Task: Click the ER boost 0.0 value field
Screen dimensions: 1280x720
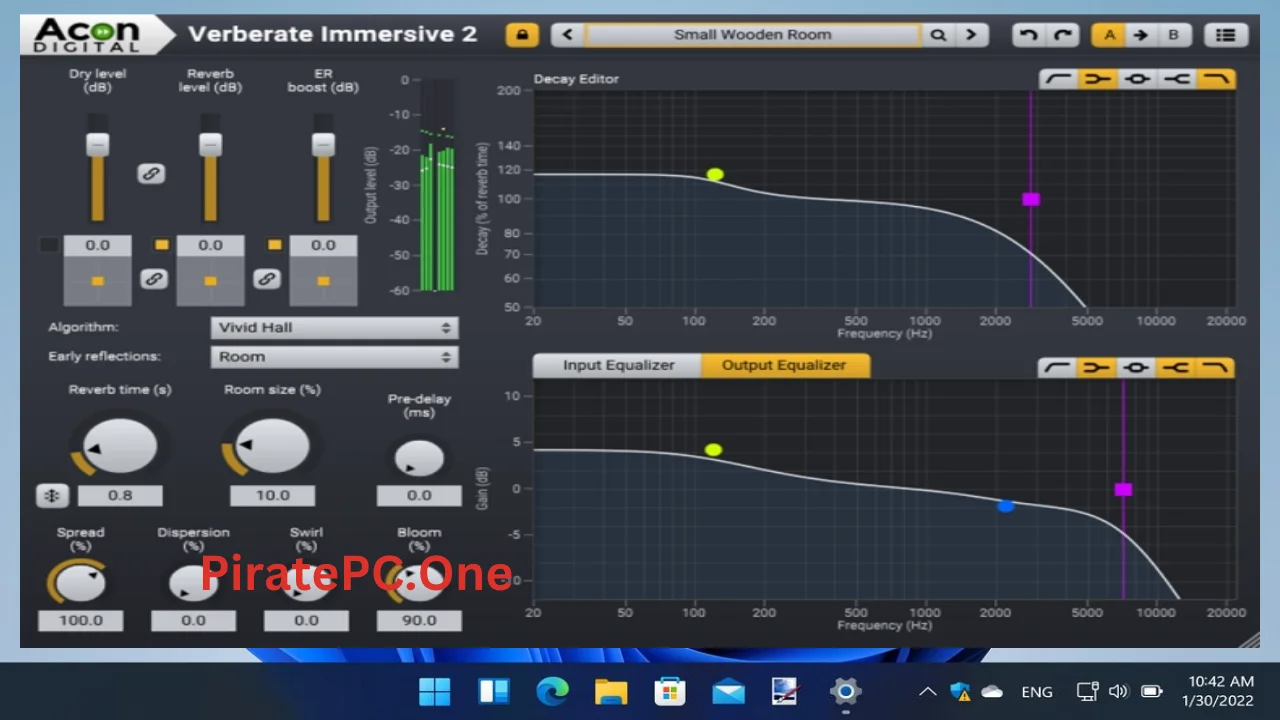Action: [x=323, y=245]
